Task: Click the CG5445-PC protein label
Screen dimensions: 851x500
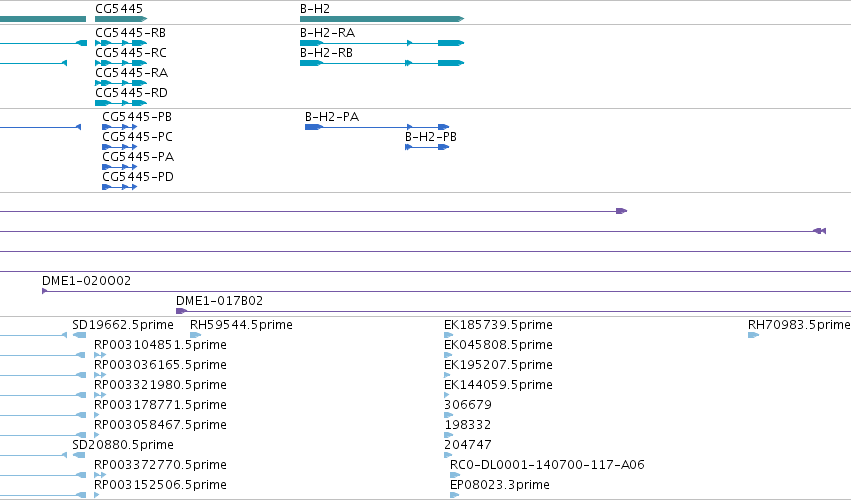Action: tap(137, 137)
